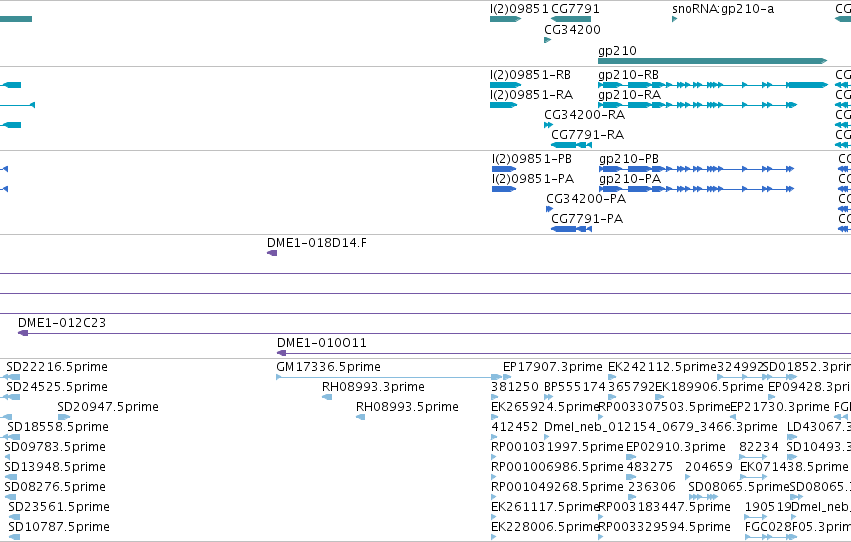Click the GM17336.5prime EST label
851x542 pixels.
point(328,367)
